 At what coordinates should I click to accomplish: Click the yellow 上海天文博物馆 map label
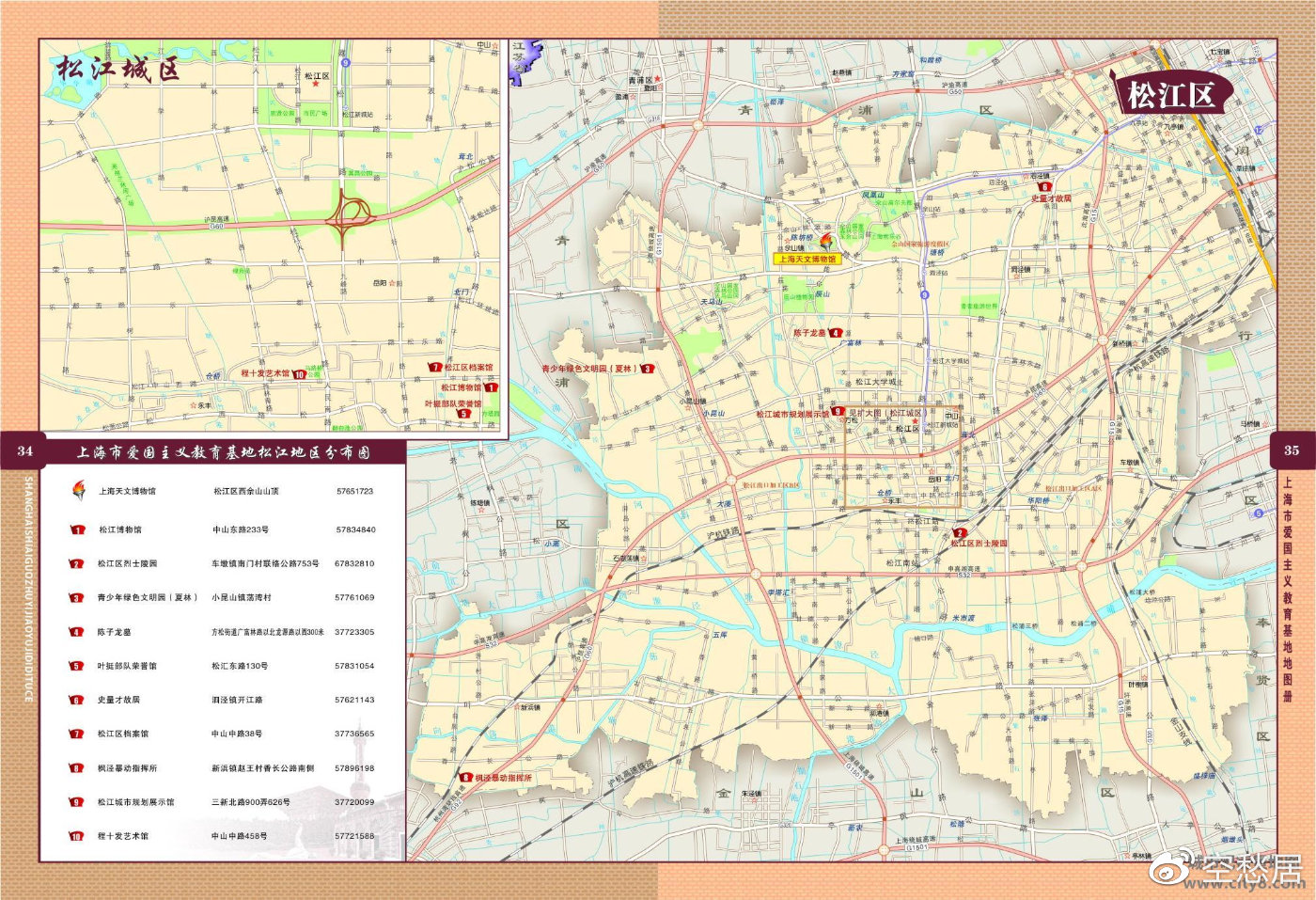point(807,259)
